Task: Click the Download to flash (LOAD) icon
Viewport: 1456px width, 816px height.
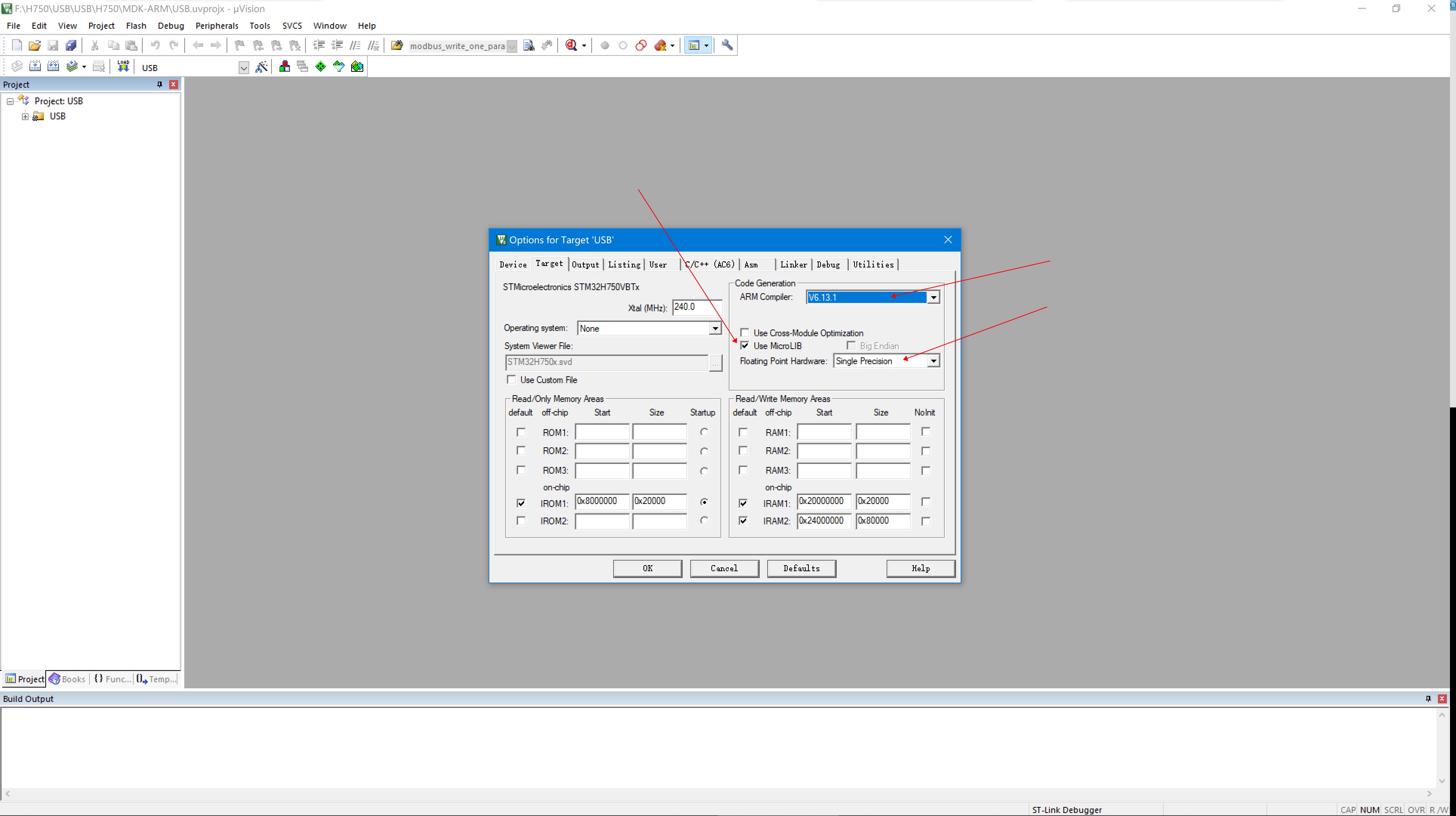Action: coord(123,67)
